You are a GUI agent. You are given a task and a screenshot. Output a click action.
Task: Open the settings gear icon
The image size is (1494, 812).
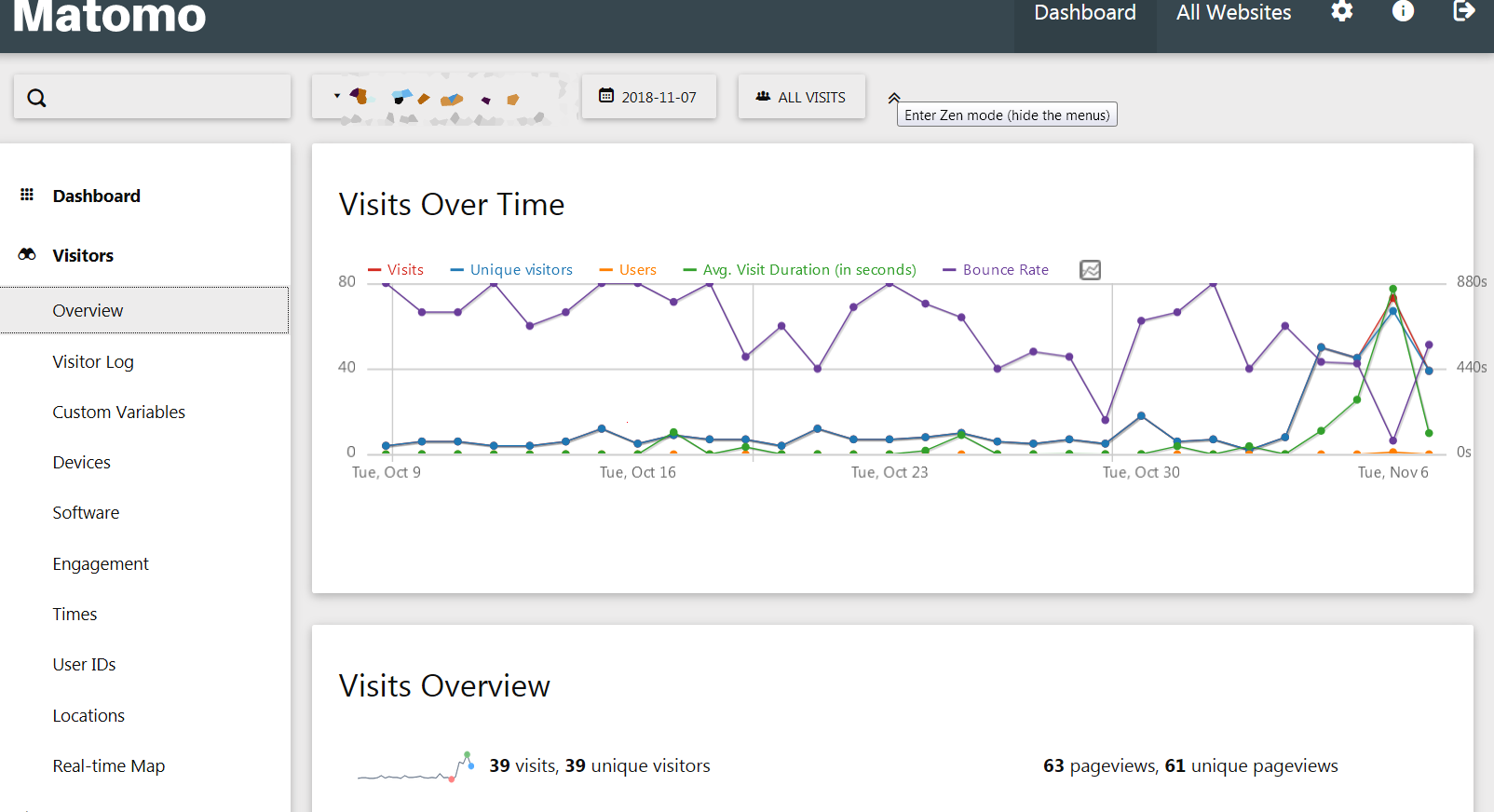pos(1341,12)
